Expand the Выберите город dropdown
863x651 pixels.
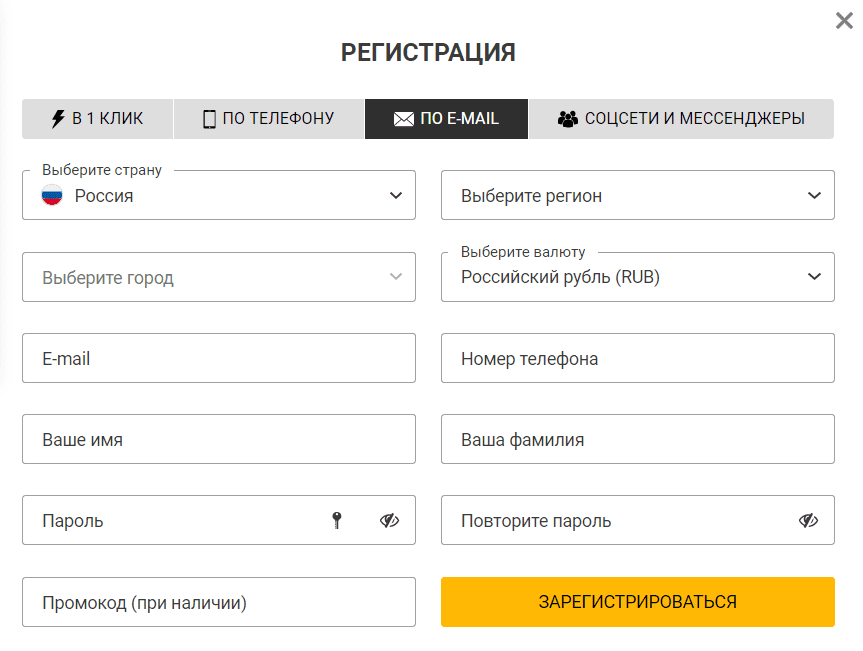pyautogui.click(x=218, y=277)
